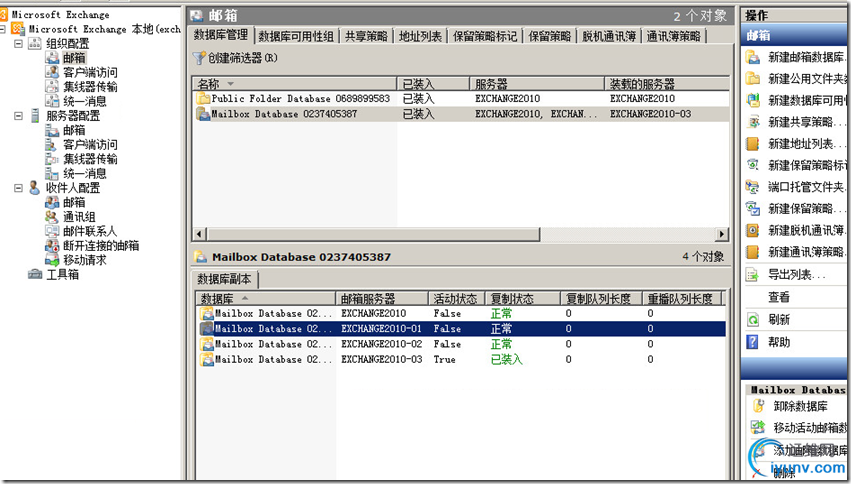Collapse the Microsoft Exchange 本地 node
The height and width of the screenshot is (484, 851).
coord(2,29)
